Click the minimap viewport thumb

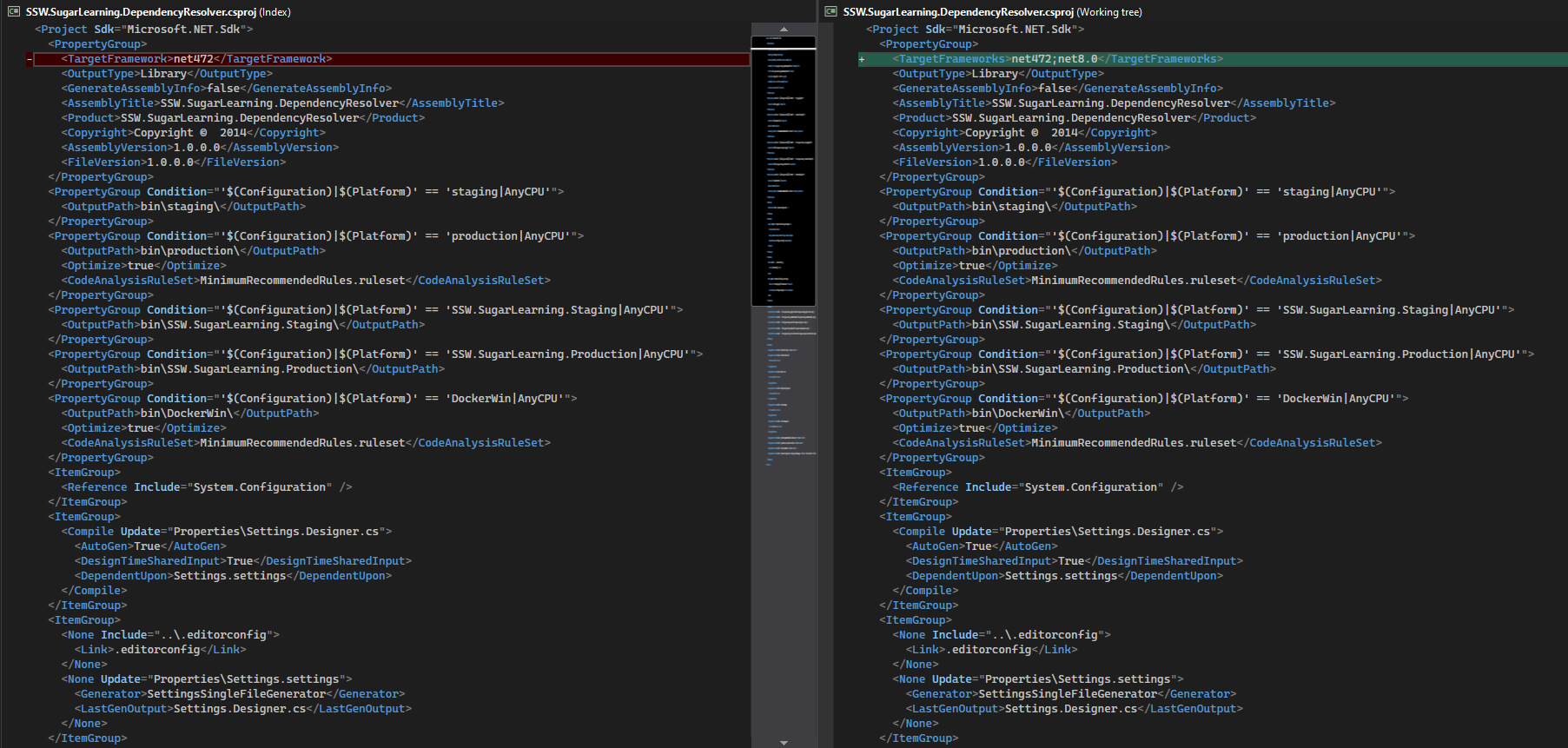click(x=784, y=174)
